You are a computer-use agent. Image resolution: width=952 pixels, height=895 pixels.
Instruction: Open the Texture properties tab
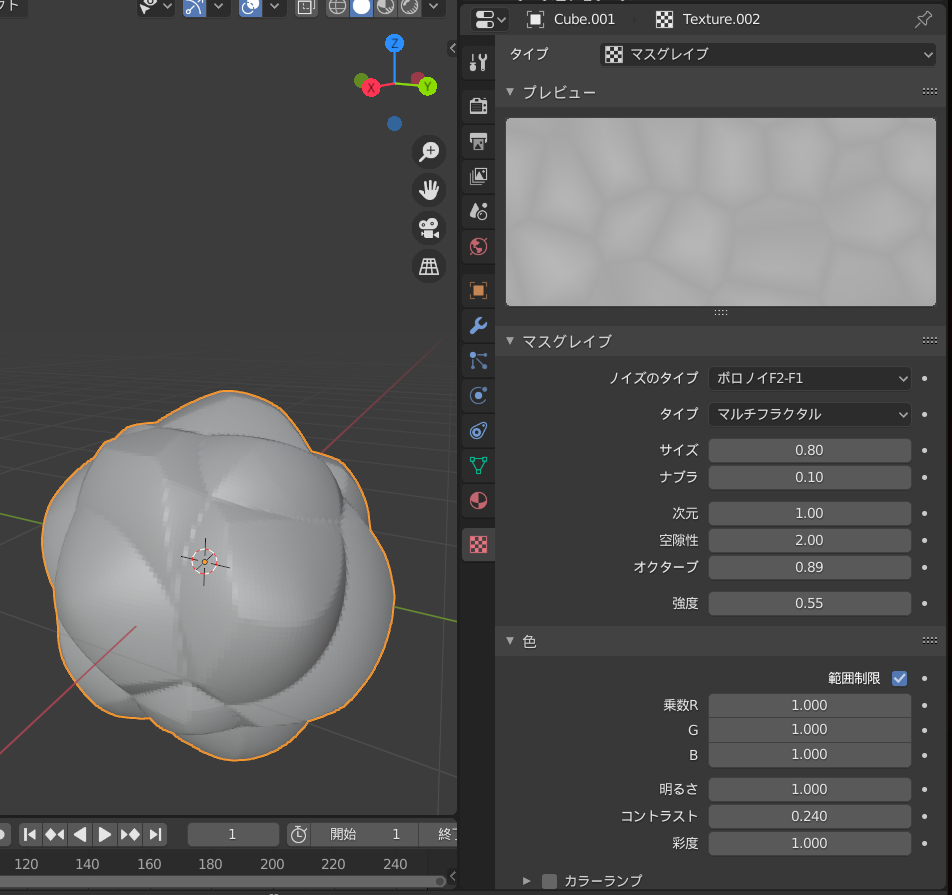pos(478,545)
